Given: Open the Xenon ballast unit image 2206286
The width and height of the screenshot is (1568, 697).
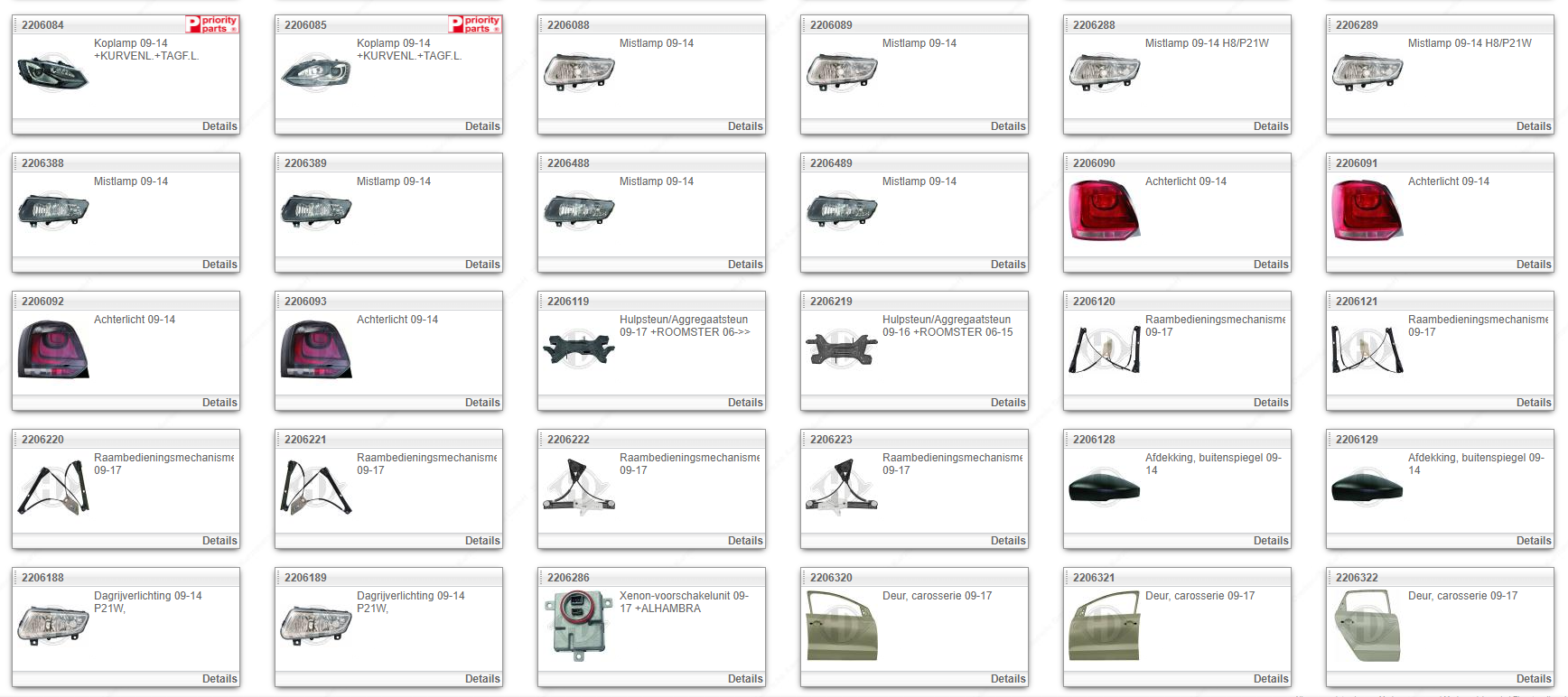Looking at the screenshot, I should (578, 625).
